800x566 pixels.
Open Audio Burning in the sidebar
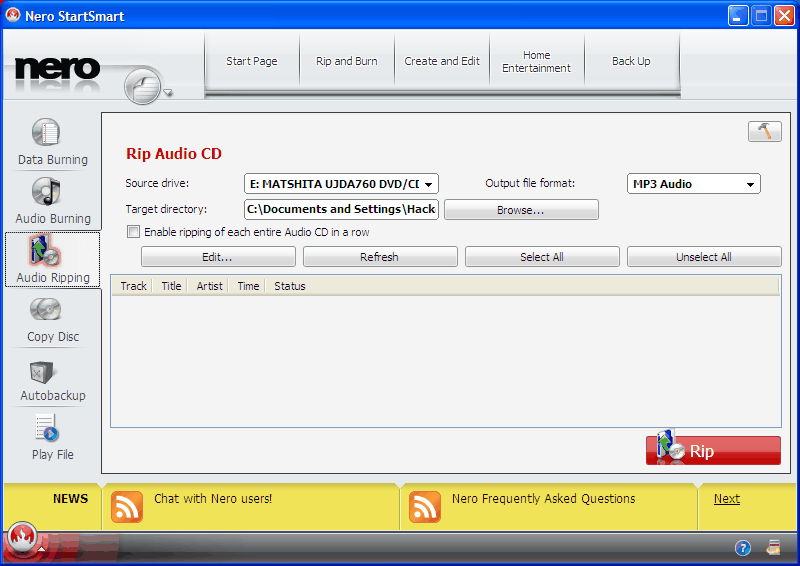tap(53, 201)
